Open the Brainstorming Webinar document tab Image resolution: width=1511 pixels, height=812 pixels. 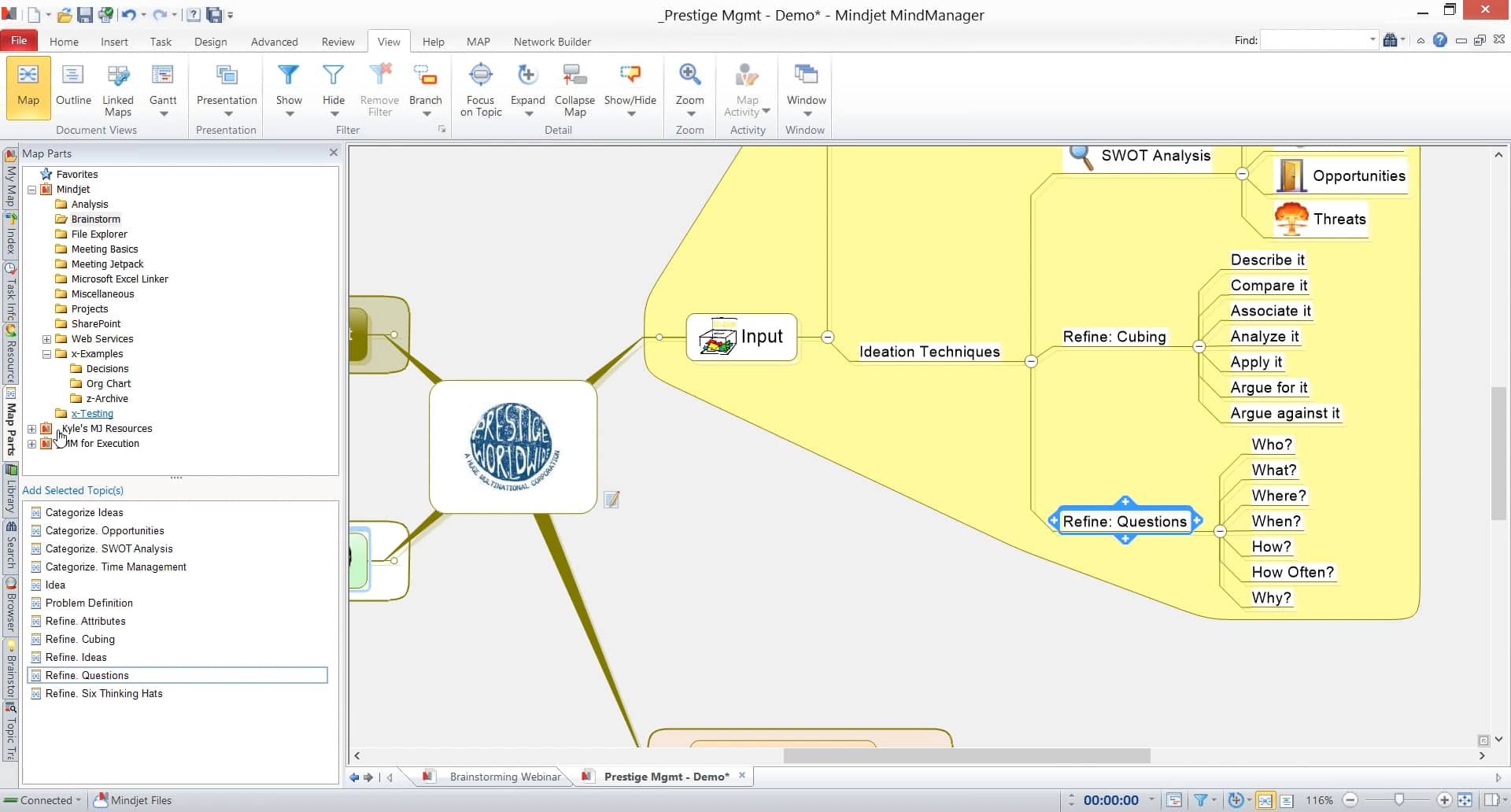(x=504, y=776)
